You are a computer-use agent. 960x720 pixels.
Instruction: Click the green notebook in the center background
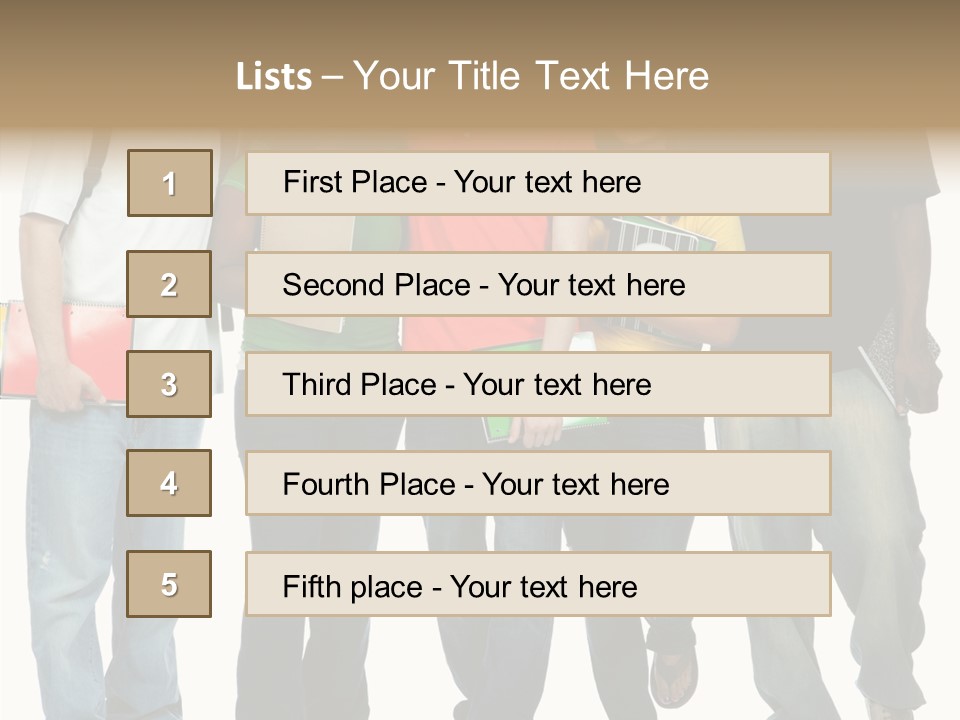click(520, 430)
